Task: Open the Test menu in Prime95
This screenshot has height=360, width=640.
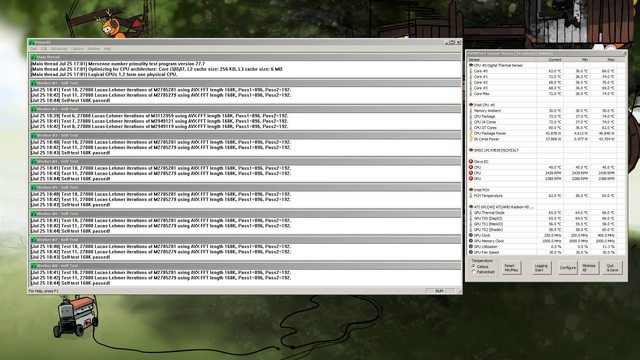Action: [33, 49]
